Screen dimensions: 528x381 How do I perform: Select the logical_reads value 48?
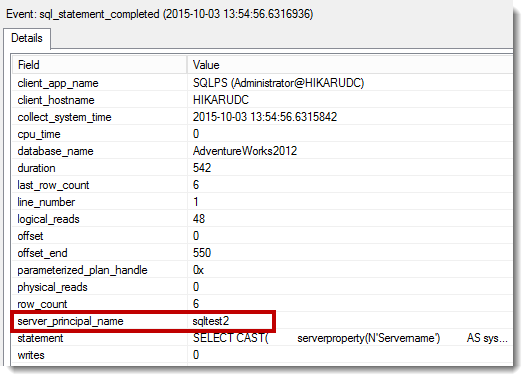[x=199, y=219]
